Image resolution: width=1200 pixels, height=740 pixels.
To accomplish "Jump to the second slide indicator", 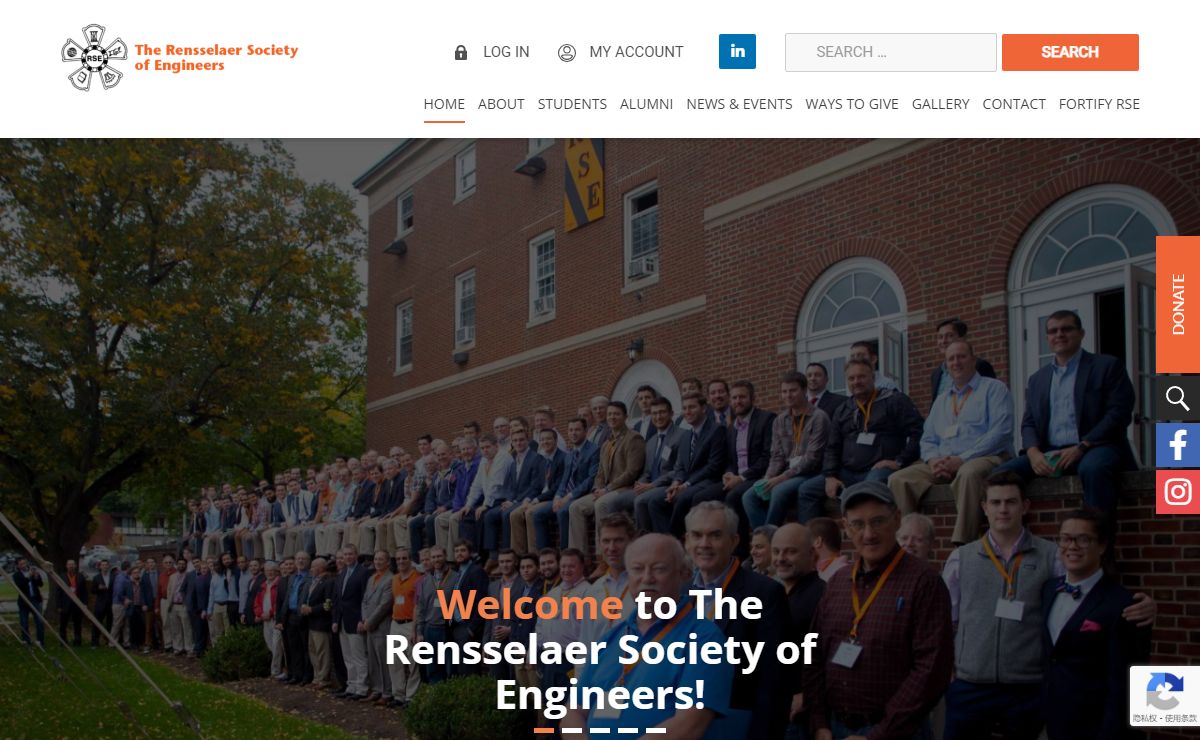I will point(572,730).
